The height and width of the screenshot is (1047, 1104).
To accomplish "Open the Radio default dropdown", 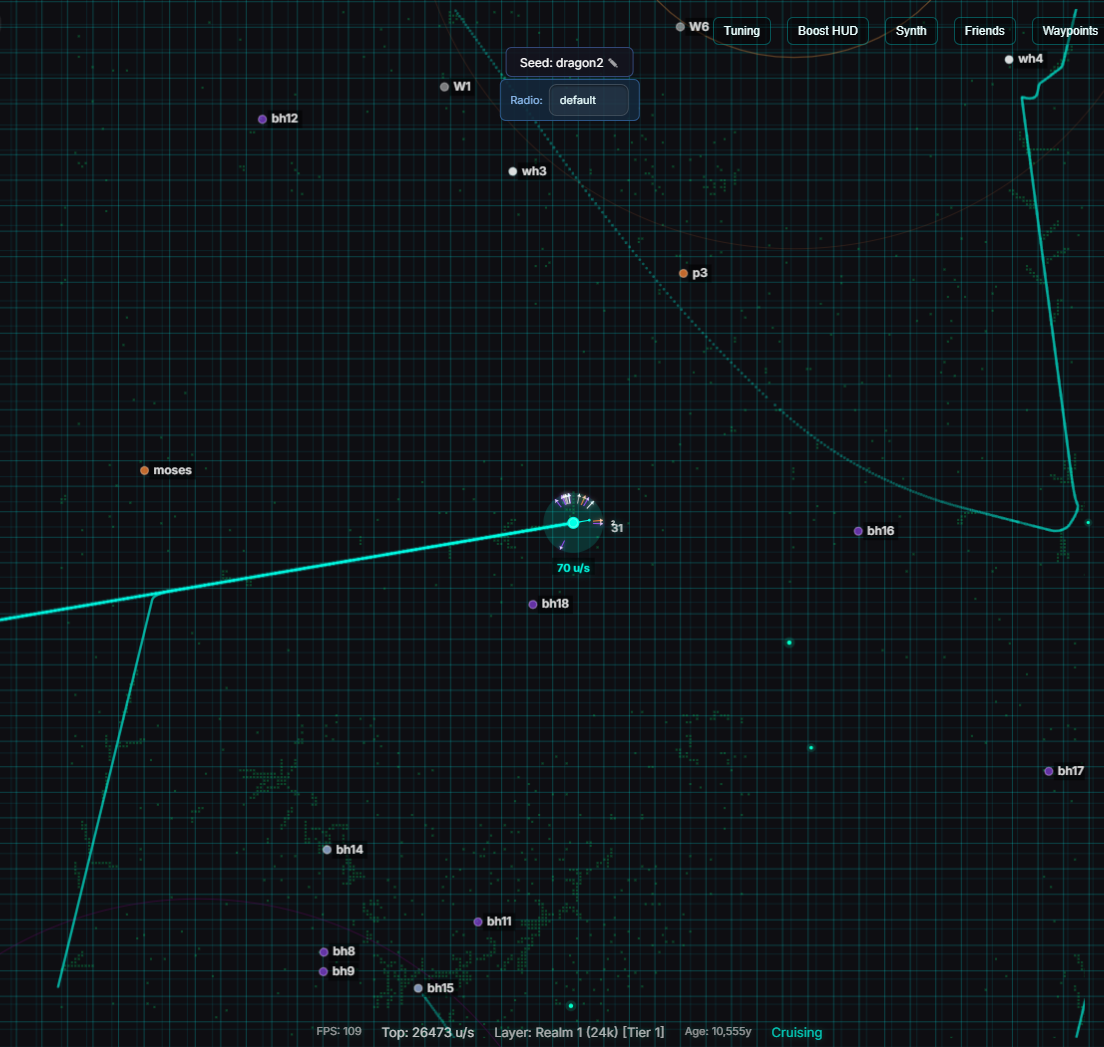I will [589, 100].
